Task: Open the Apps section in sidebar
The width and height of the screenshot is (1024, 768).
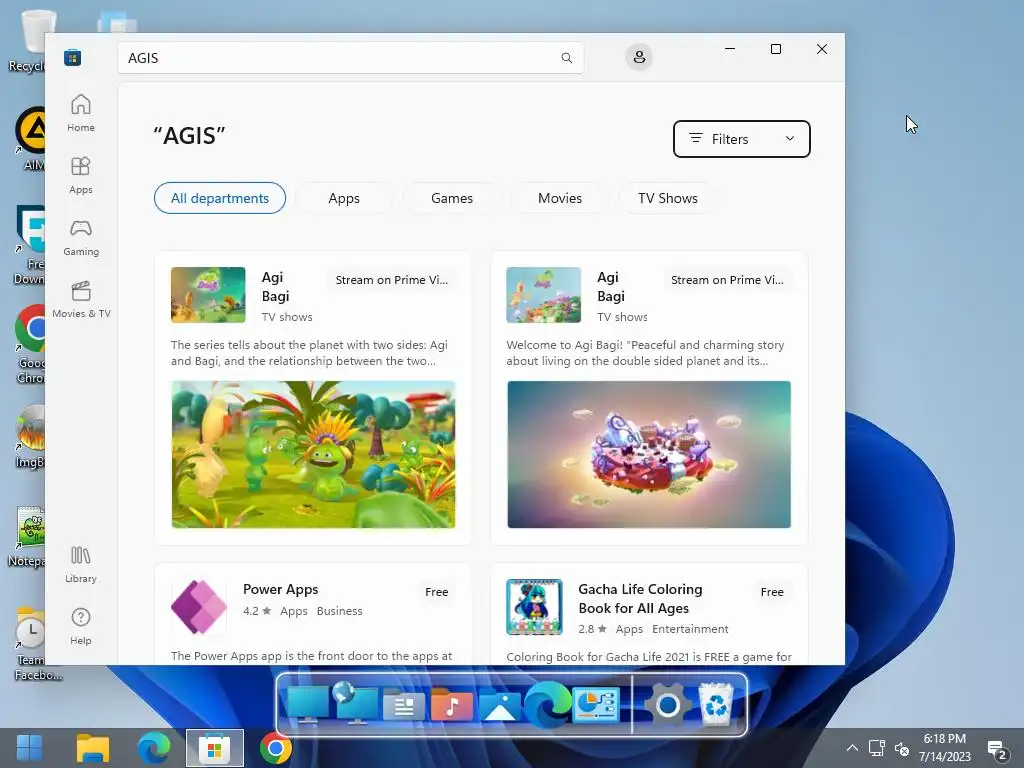Action: (81, 175)
